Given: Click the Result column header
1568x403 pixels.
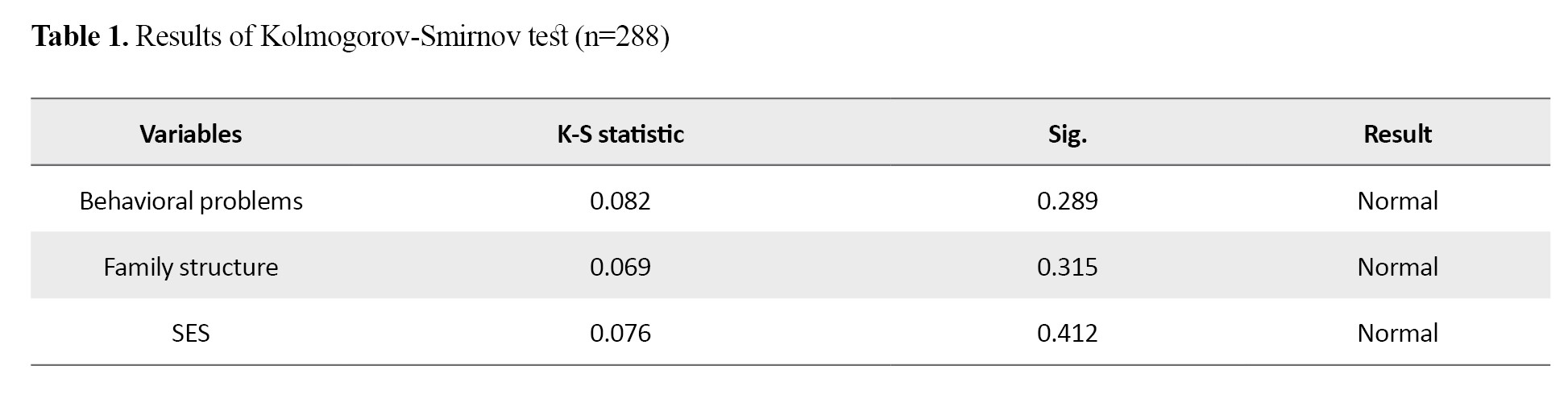Looking at the screenshot, I should pyautogui.click(x=1397, y=134).
